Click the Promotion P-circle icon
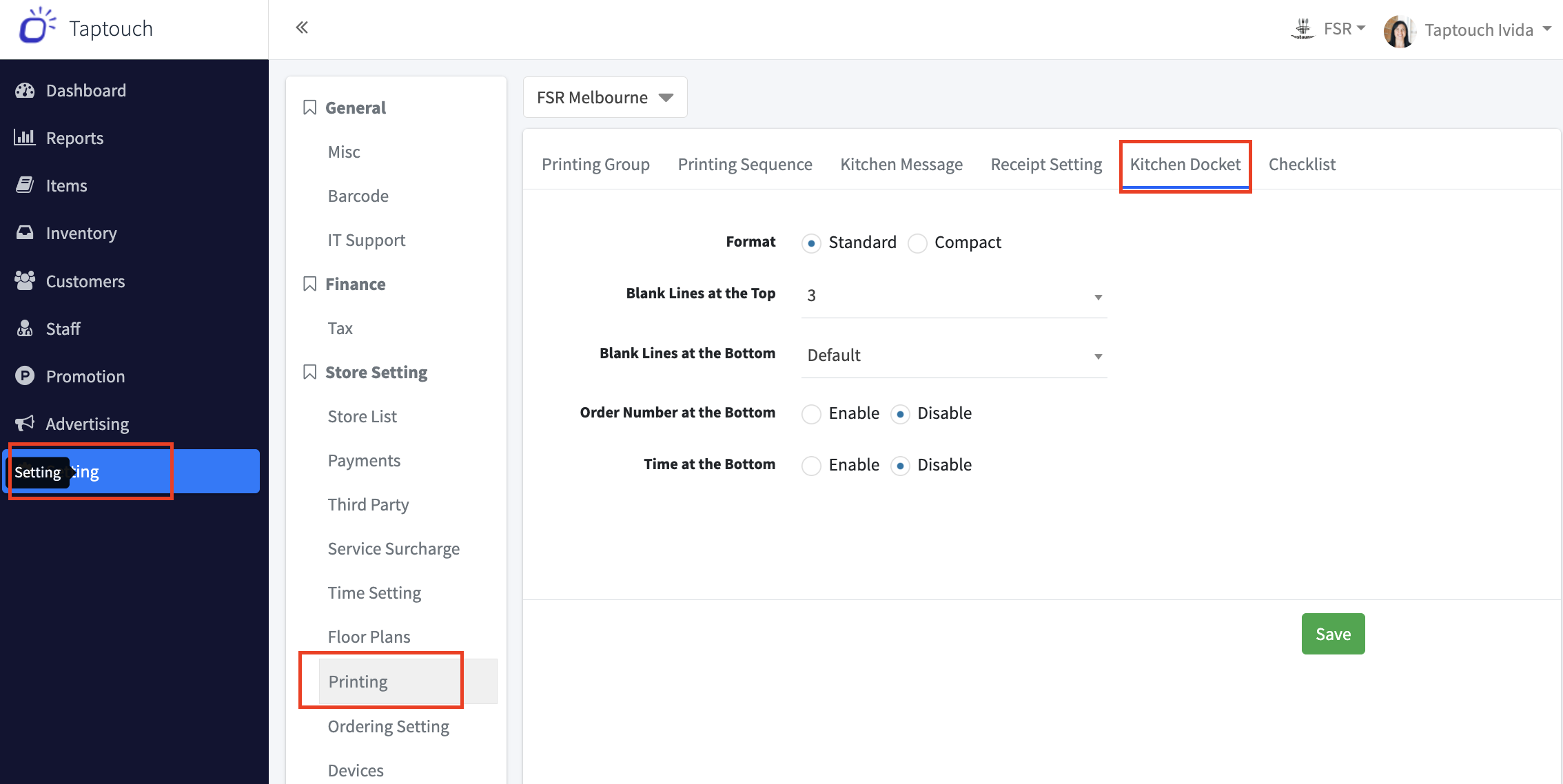The height and width of the screenshot is (784, 1563). tap(25, 375)
